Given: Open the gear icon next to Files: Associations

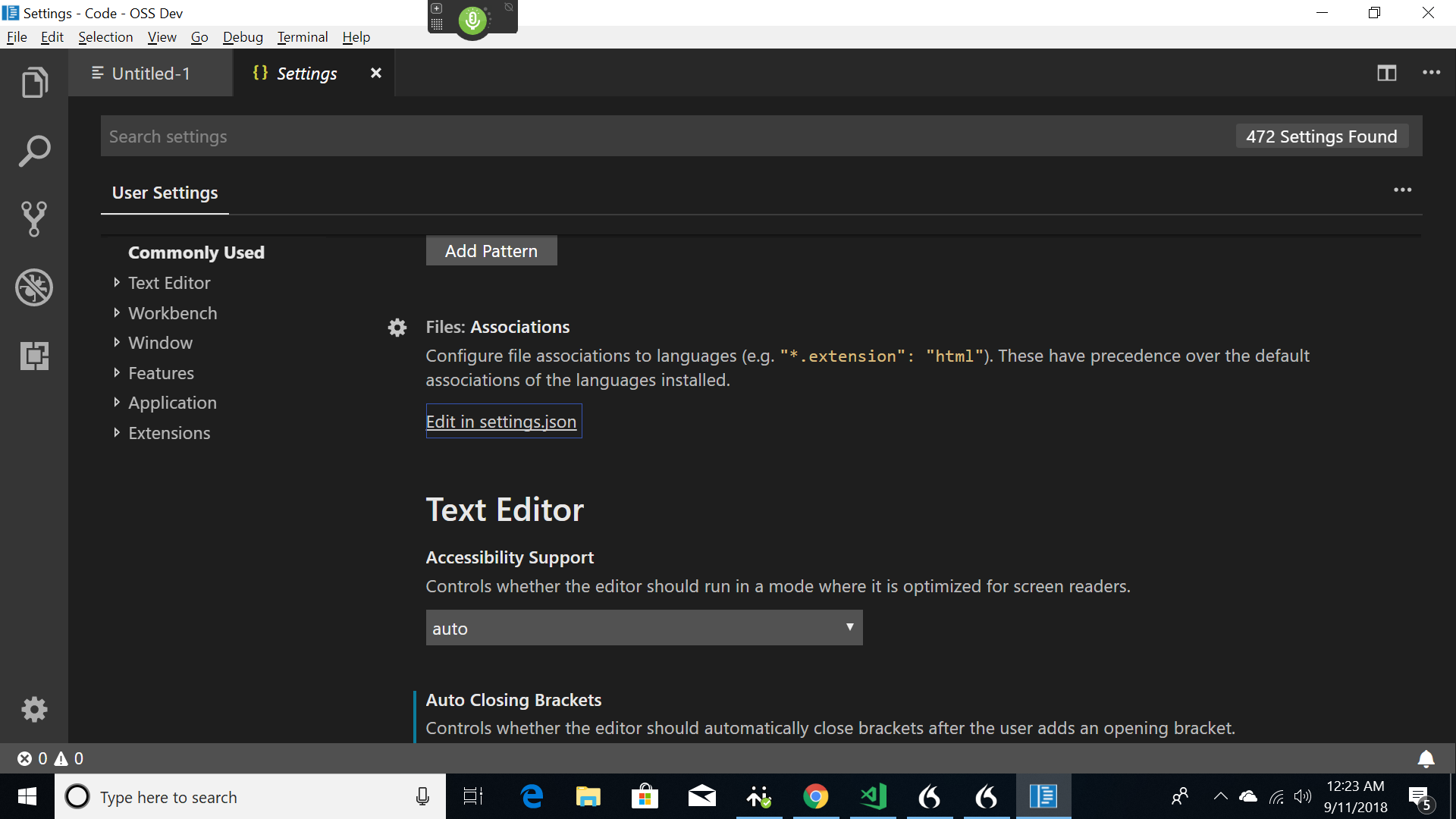Looking at the screenshot, I should [397, 327].
